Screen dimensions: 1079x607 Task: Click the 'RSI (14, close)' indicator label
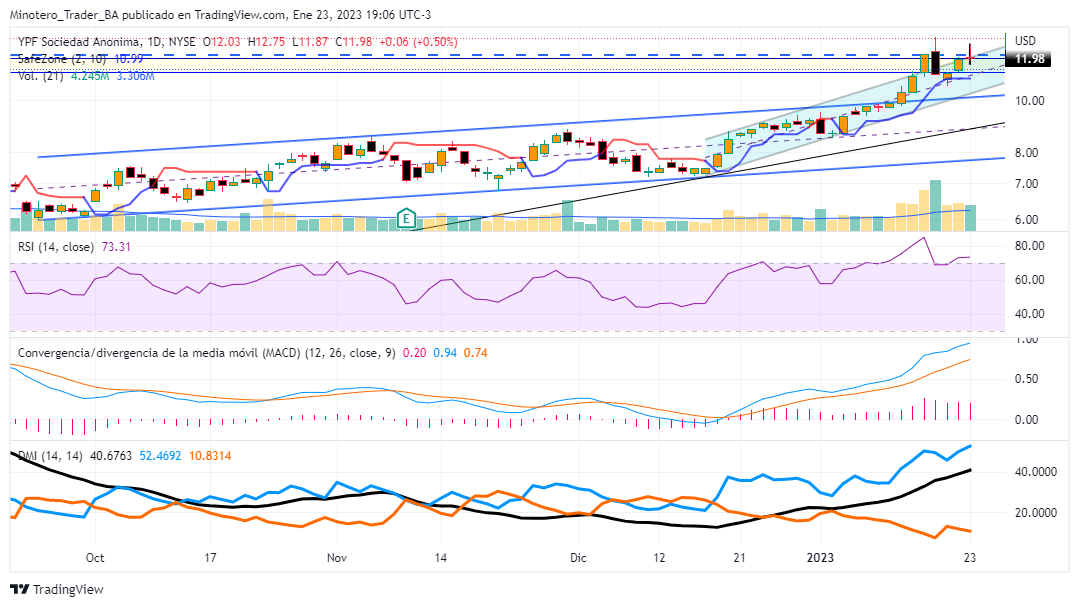point(56,246)
